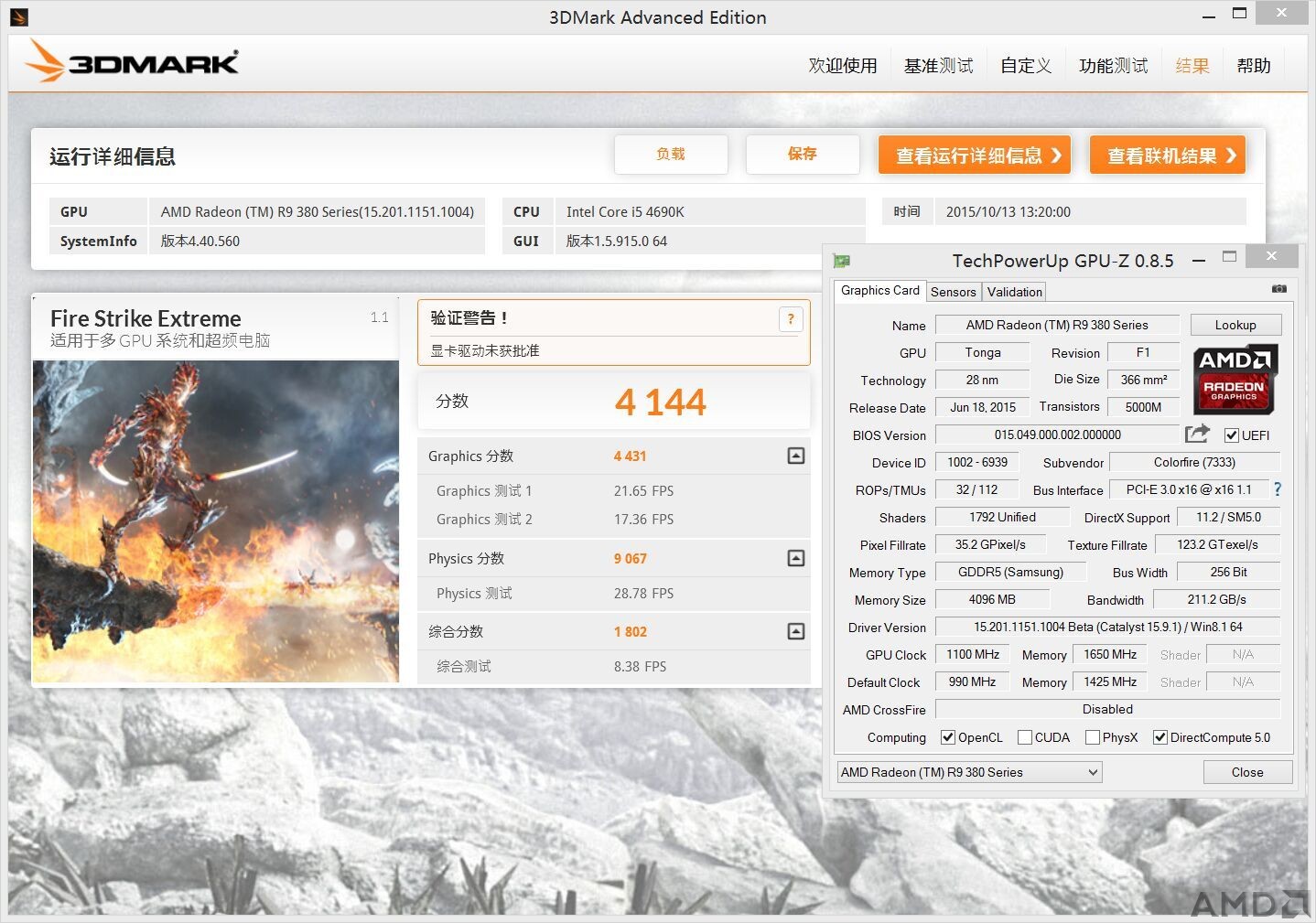Image resolution: width=1316 pixels, height=923 pixels.
Task: Maximize the 3DMark Advanced Edition window
Action: click(1239, 14)
